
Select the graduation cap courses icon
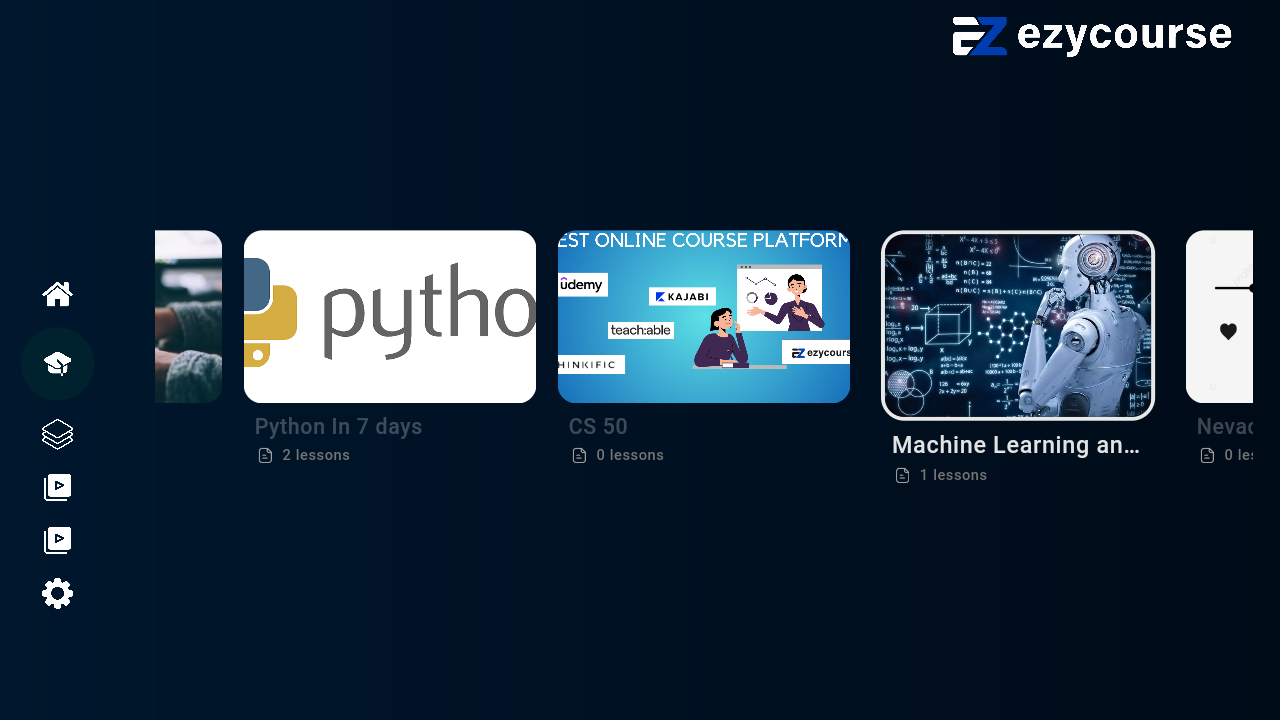click(58, 364)
